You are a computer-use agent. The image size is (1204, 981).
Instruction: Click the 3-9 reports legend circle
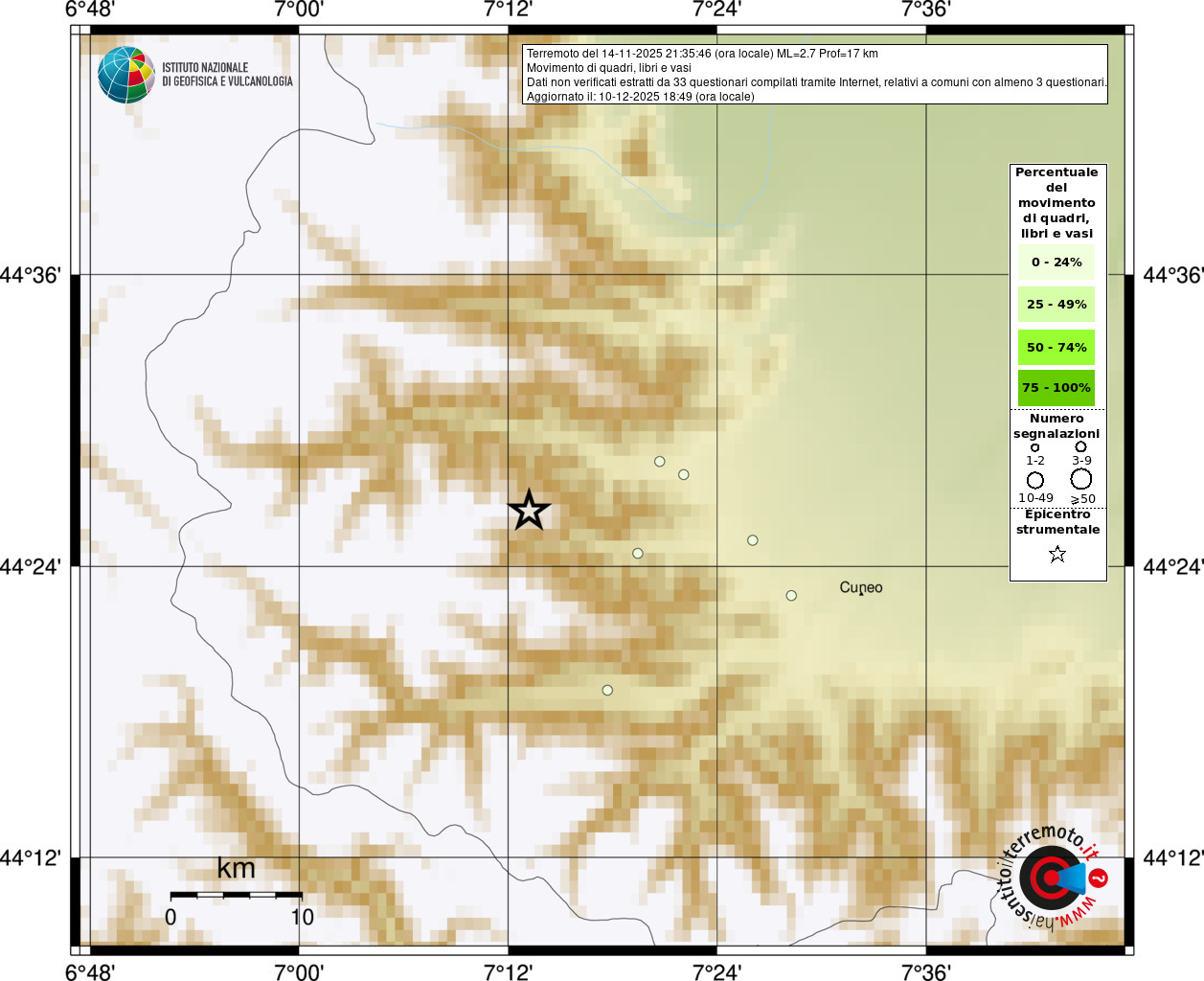1080,446
